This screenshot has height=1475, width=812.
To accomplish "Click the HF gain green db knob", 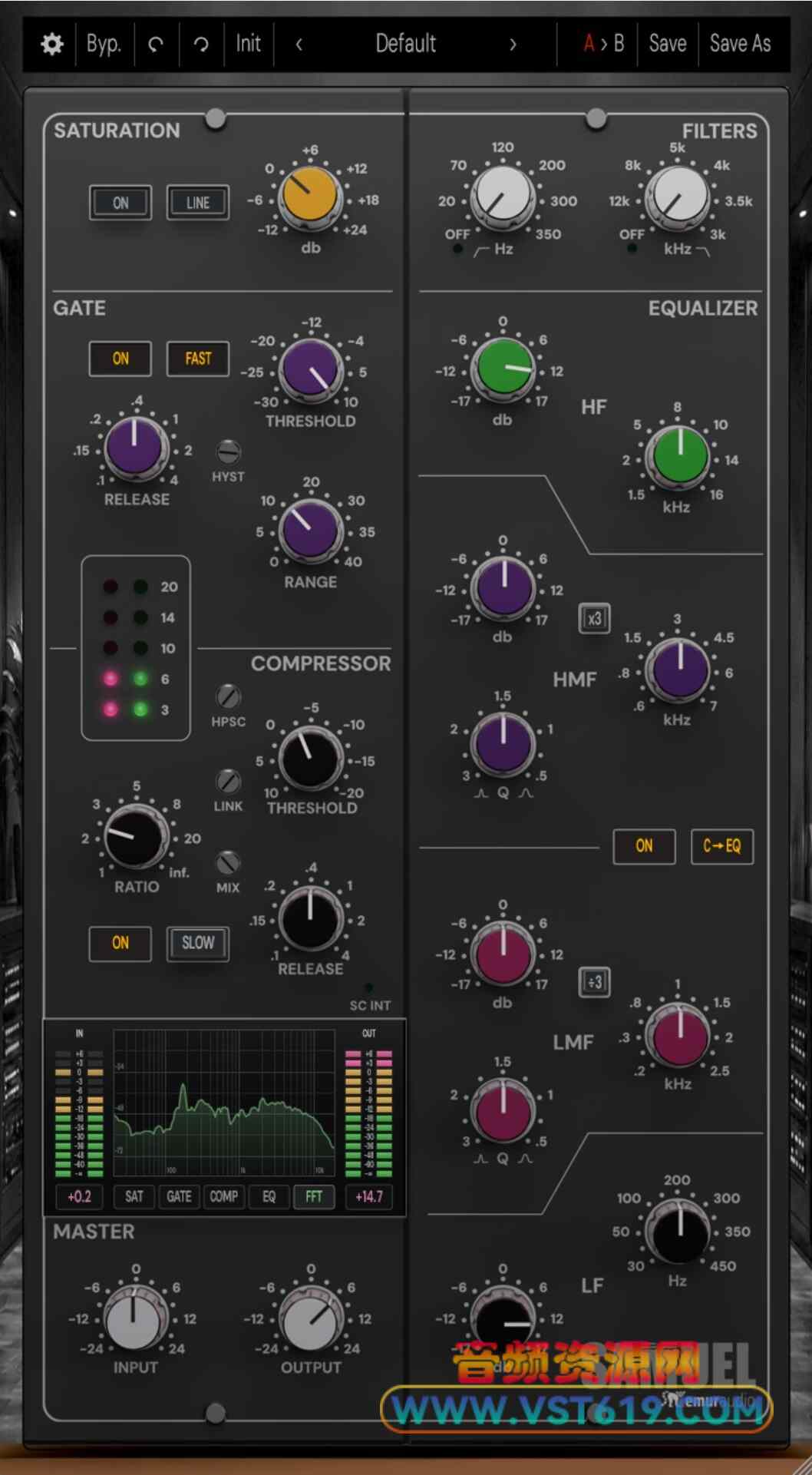I will click(x=503, y=369).
